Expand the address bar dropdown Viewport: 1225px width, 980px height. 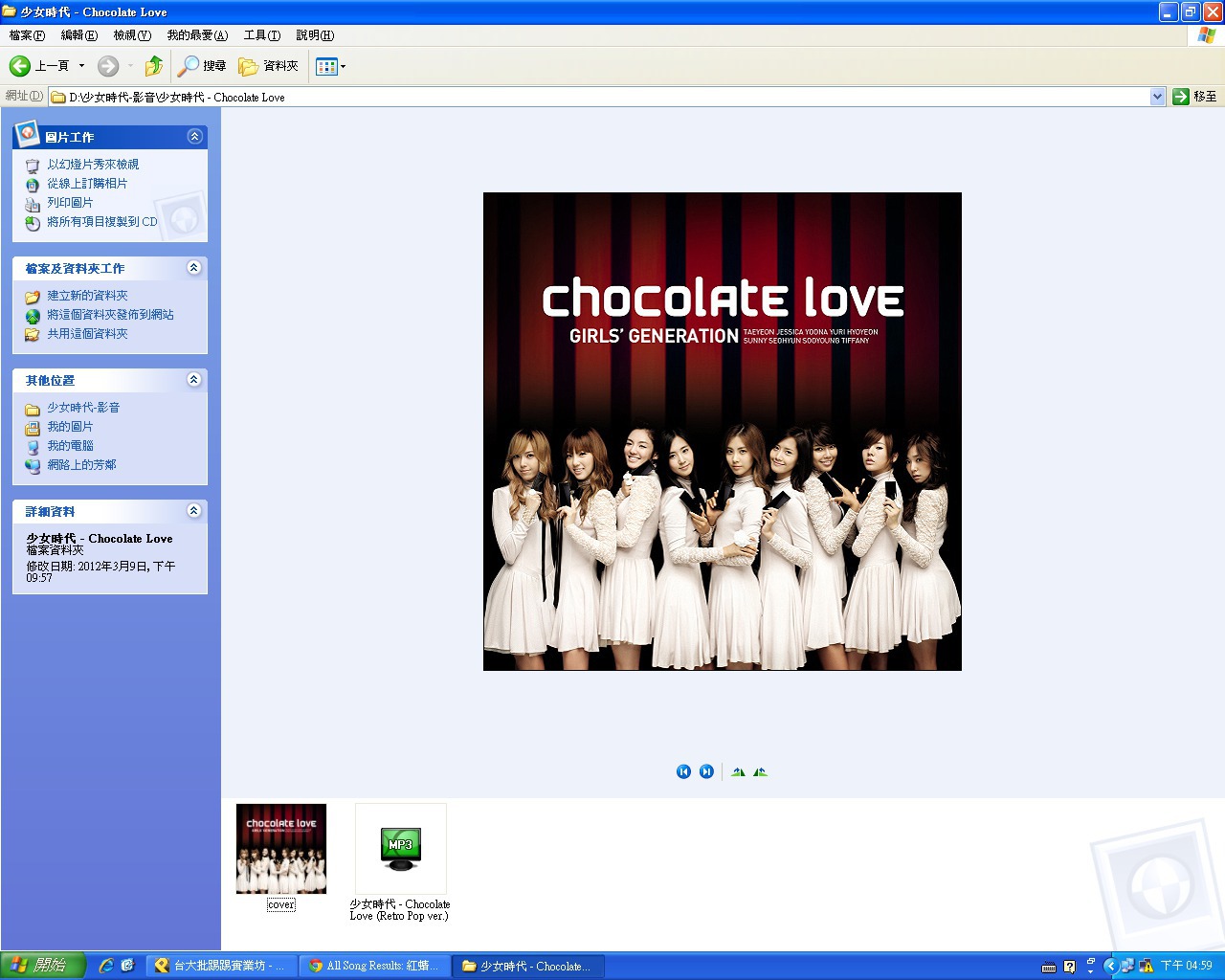tap(1157, 97)
